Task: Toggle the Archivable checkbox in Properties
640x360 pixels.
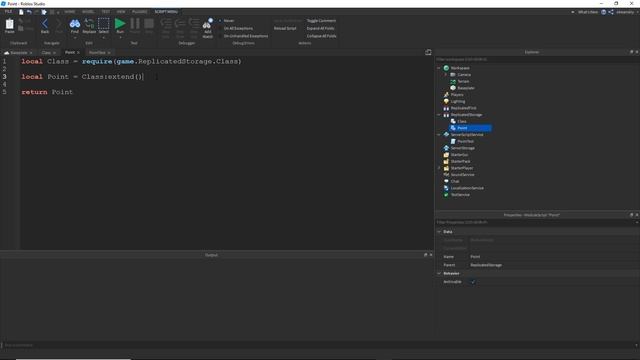Action: click(473, 282)
